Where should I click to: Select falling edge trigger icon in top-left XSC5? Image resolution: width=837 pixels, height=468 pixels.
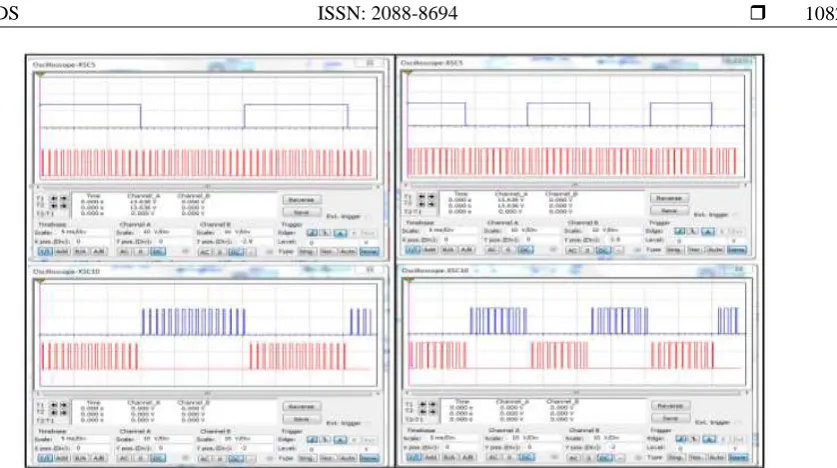325,233
